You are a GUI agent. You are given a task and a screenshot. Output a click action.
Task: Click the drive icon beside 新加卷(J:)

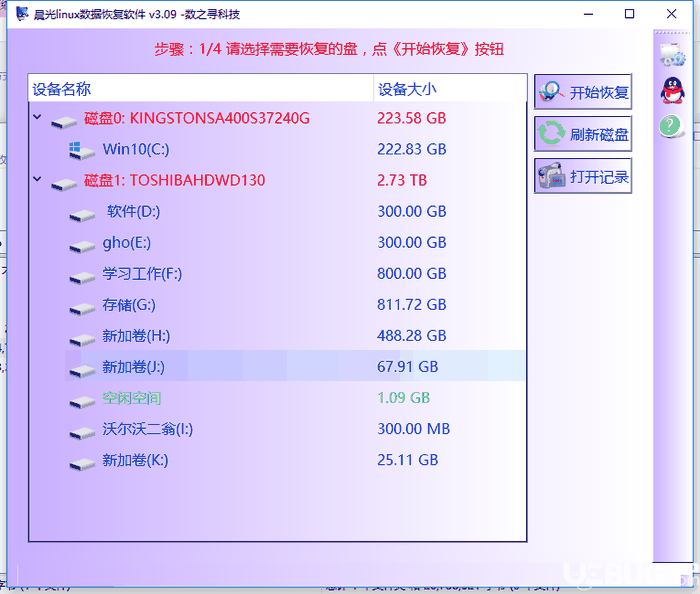(82, 371)
